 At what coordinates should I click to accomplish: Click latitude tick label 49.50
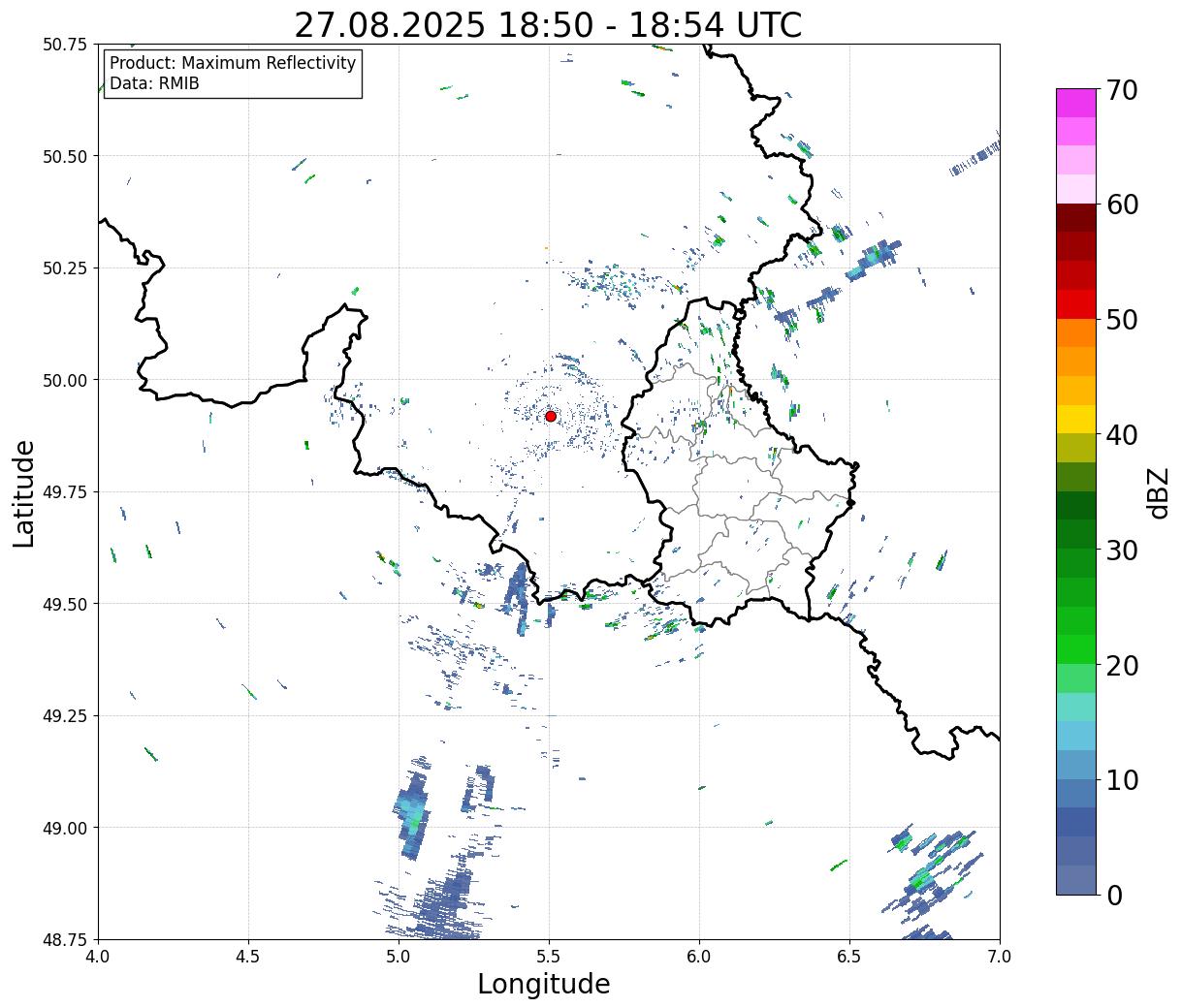click(65, 604)
